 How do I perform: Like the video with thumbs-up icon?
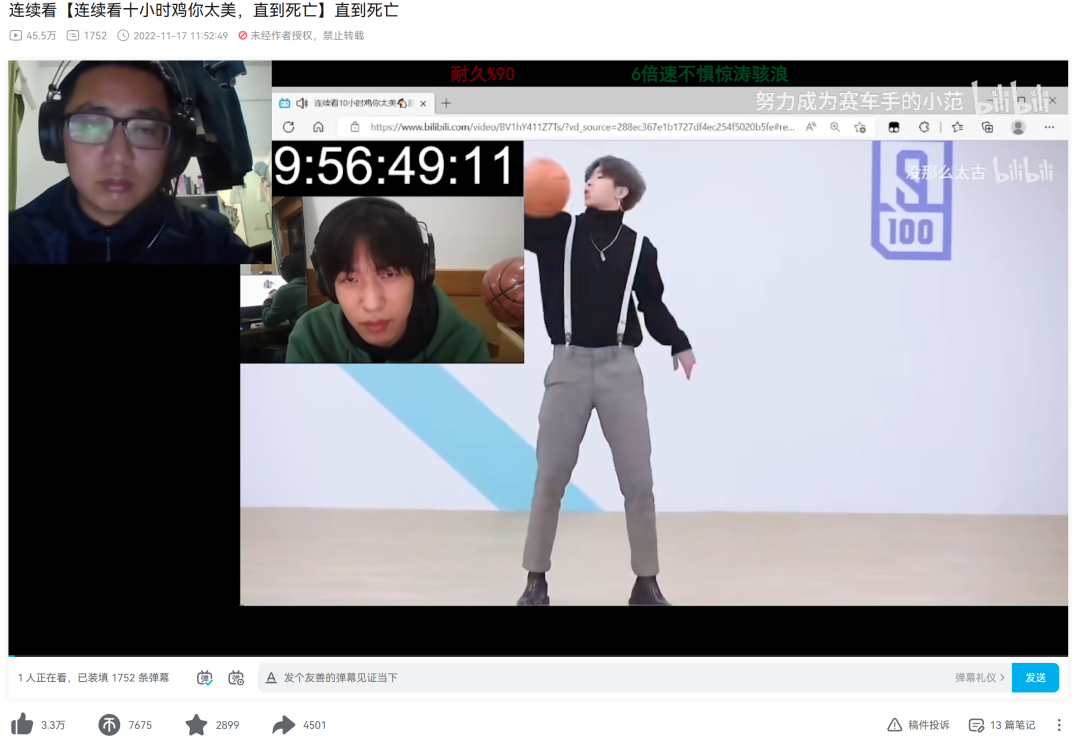22,724
